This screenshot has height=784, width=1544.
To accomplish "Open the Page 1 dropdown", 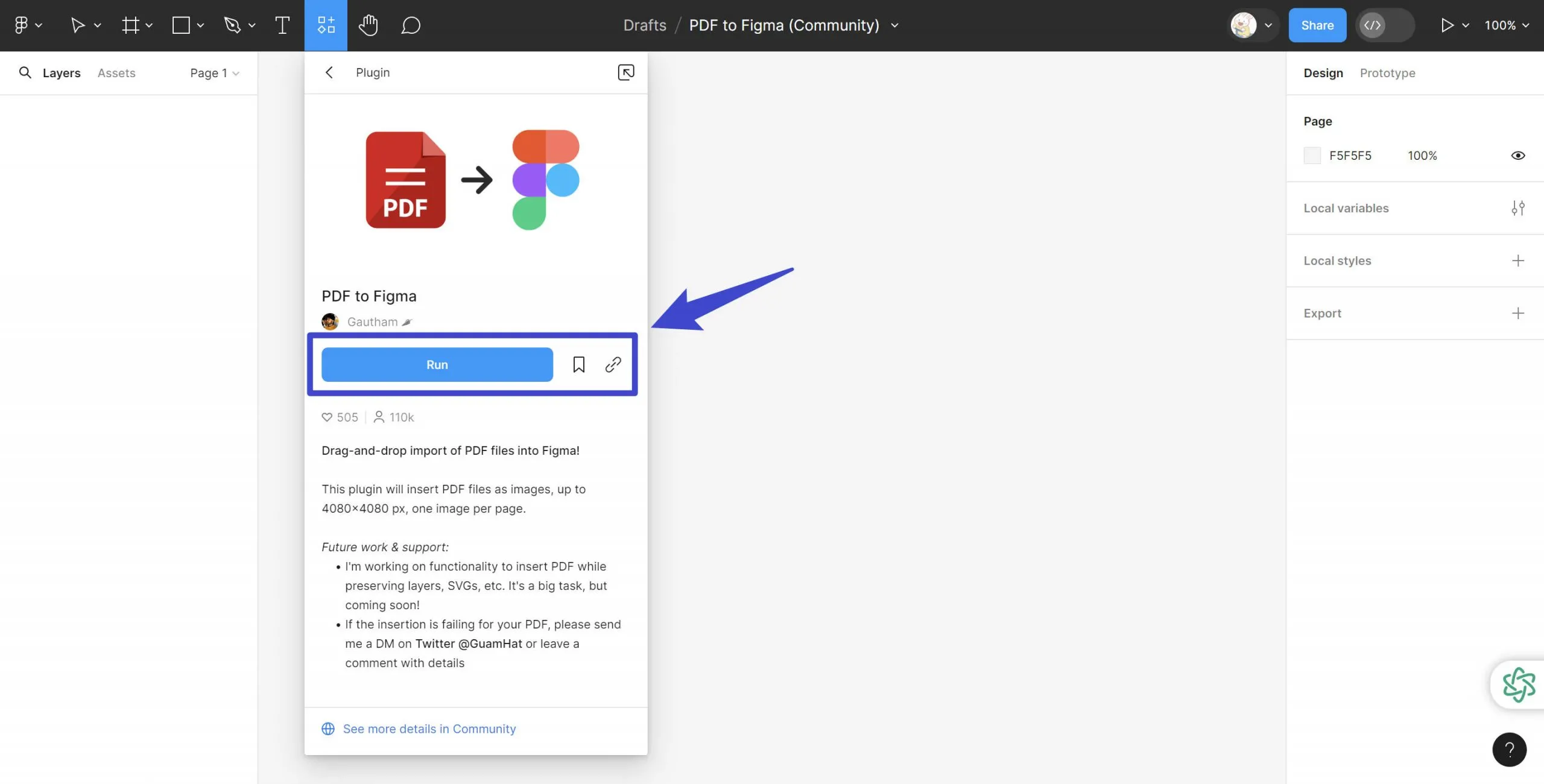I will click(x=214, y=72).
